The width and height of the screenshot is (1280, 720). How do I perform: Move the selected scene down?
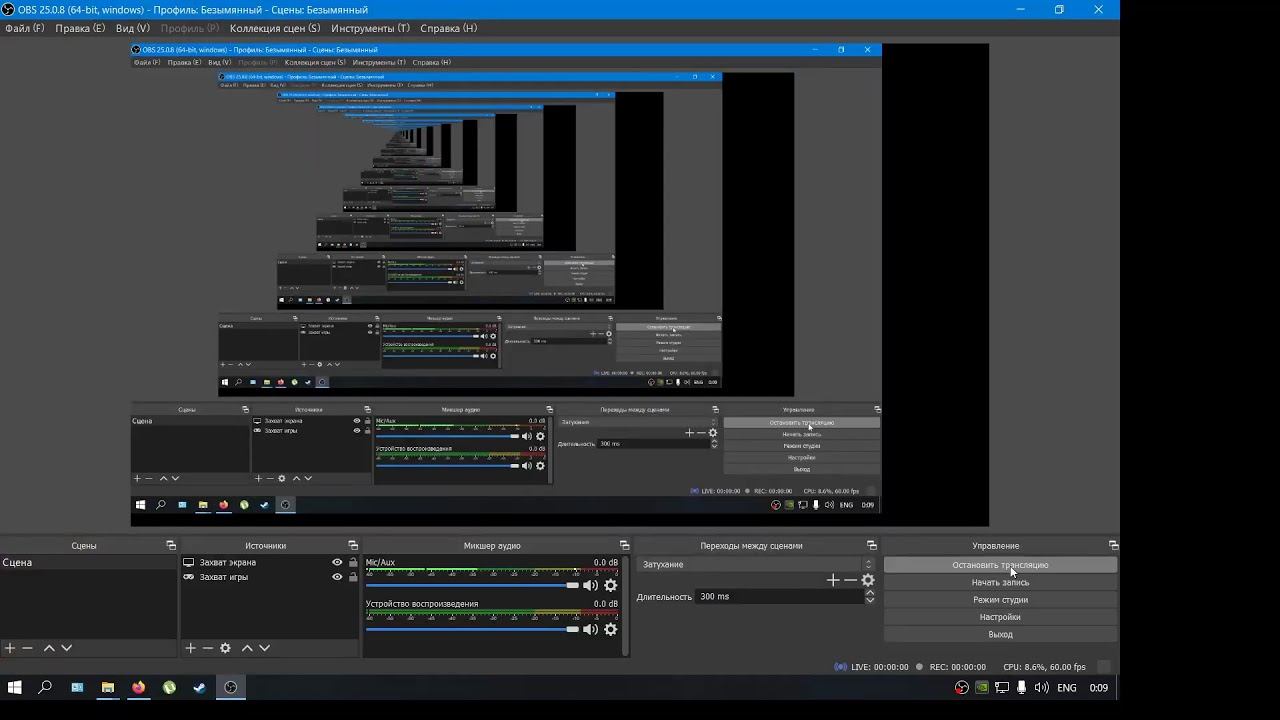66,648
